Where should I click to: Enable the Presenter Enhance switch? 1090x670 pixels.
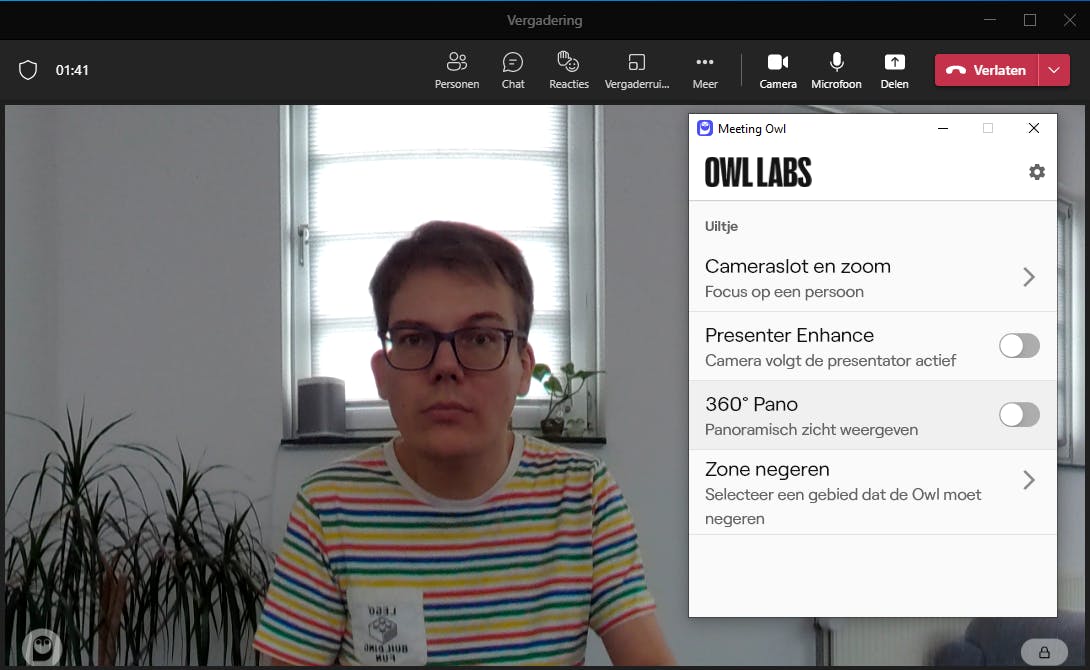pos(1019,346)
